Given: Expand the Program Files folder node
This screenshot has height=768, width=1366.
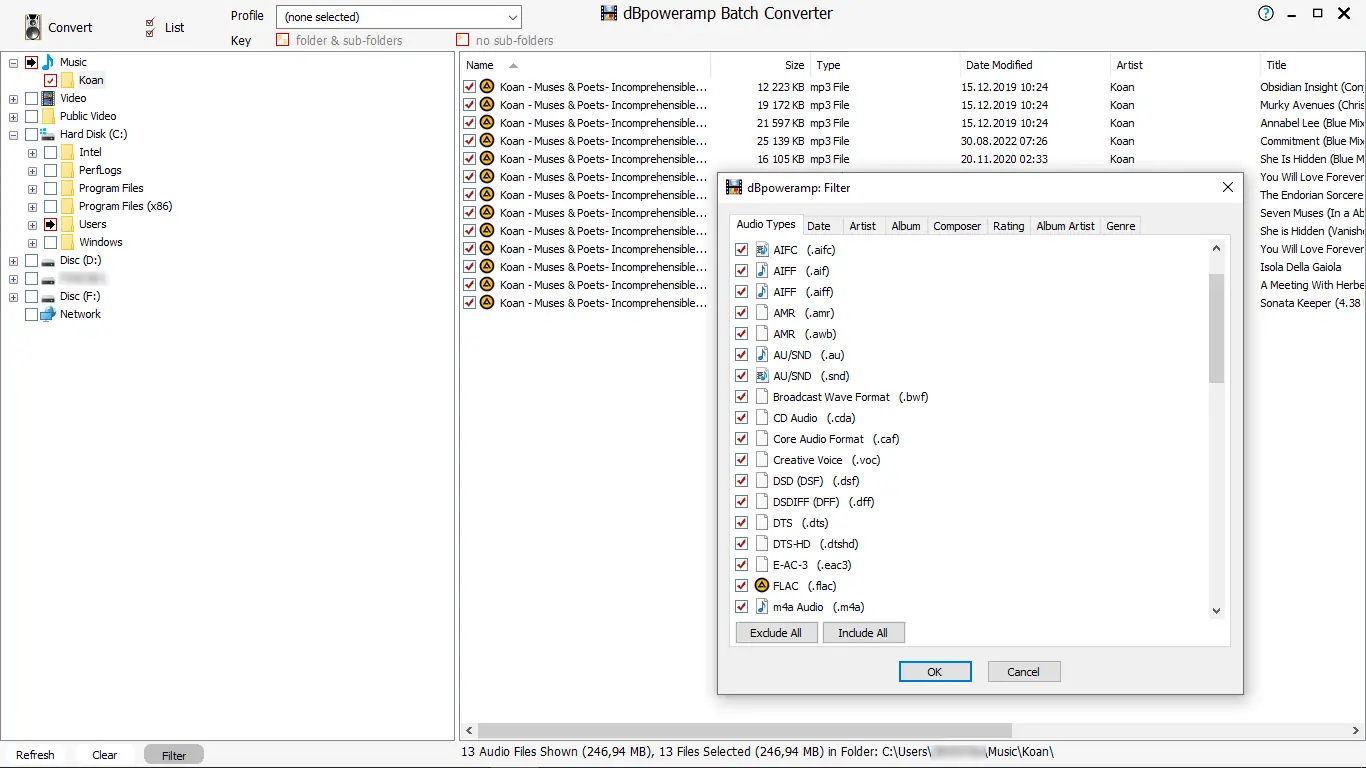Looking at the screenshot, I should pyautogui.click(x=32, y=188).
